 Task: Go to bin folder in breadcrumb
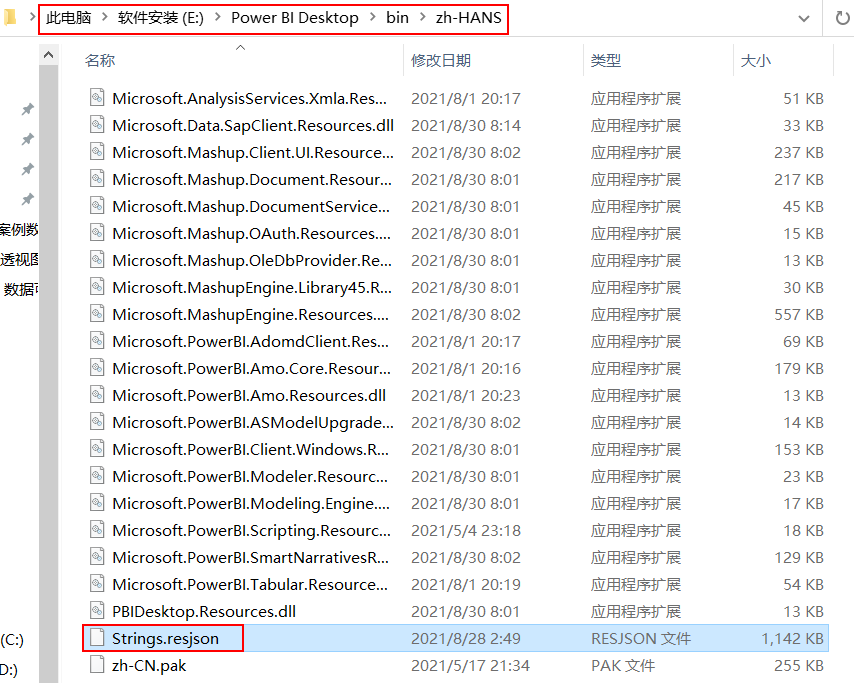click(x=397, y=17)
